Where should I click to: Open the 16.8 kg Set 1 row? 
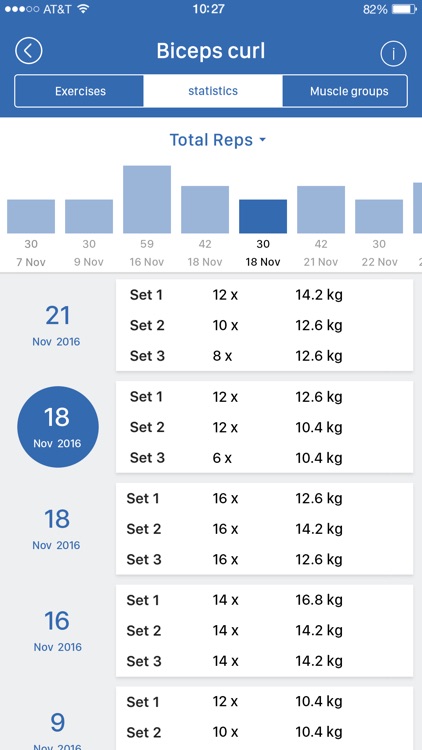coord(264,600)
